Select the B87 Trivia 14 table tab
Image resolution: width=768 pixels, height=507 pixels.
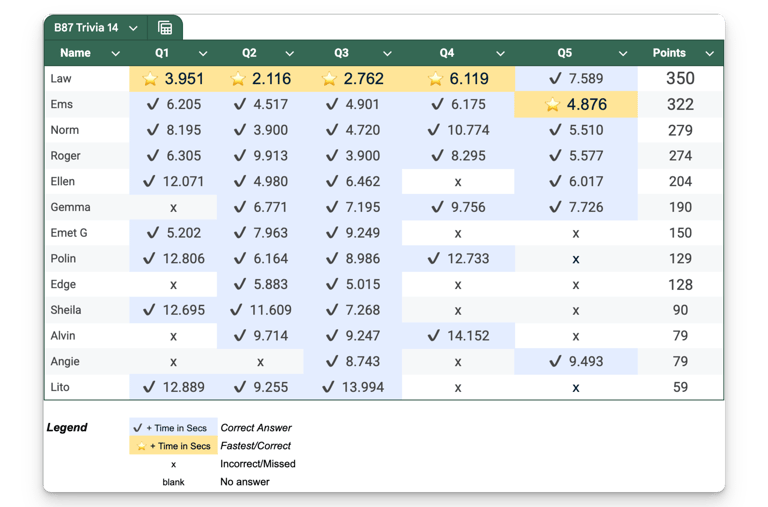88,28
